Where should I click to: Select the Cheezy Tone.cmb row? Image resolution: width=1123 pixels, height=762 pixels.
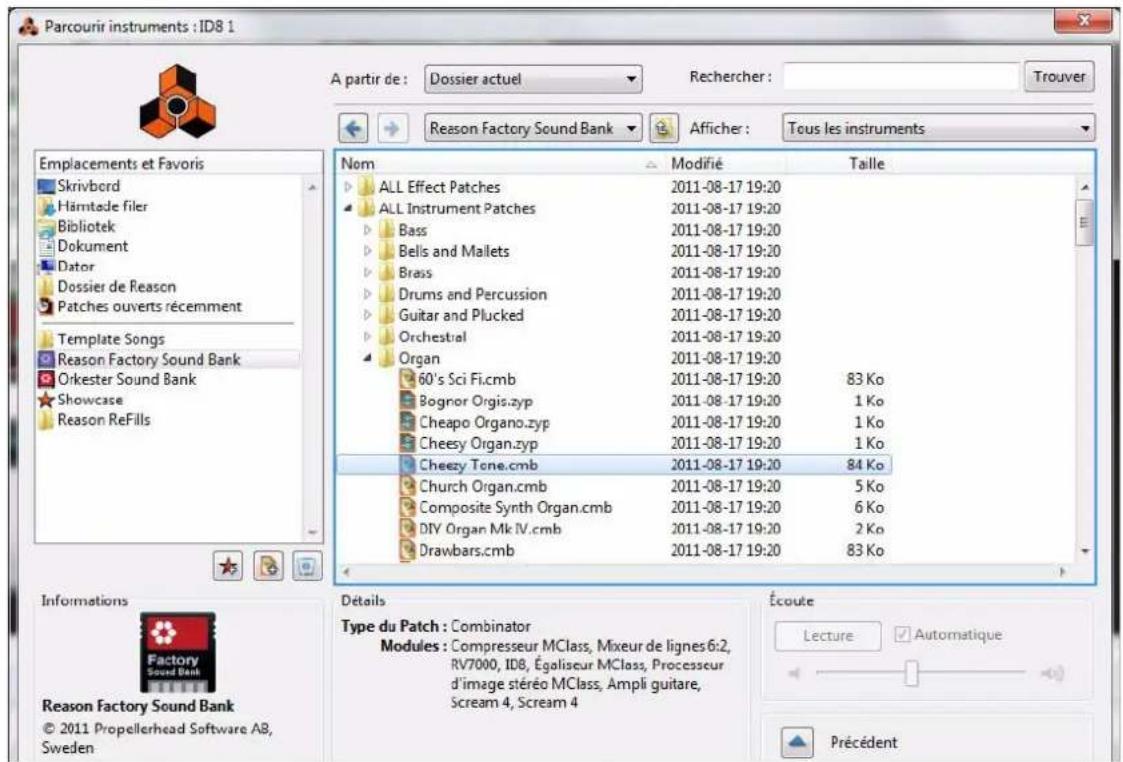(x=614, y=465)
